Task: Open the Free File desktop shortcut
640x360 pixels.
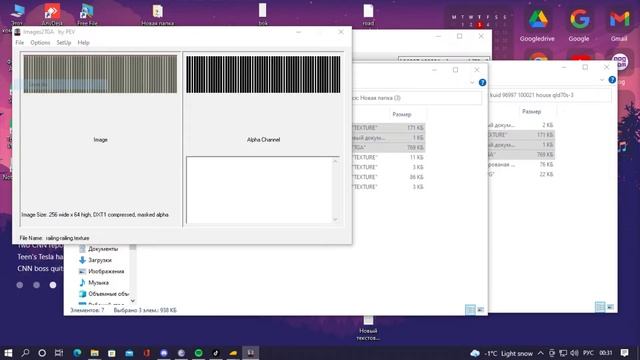Action: coord(87,14)
